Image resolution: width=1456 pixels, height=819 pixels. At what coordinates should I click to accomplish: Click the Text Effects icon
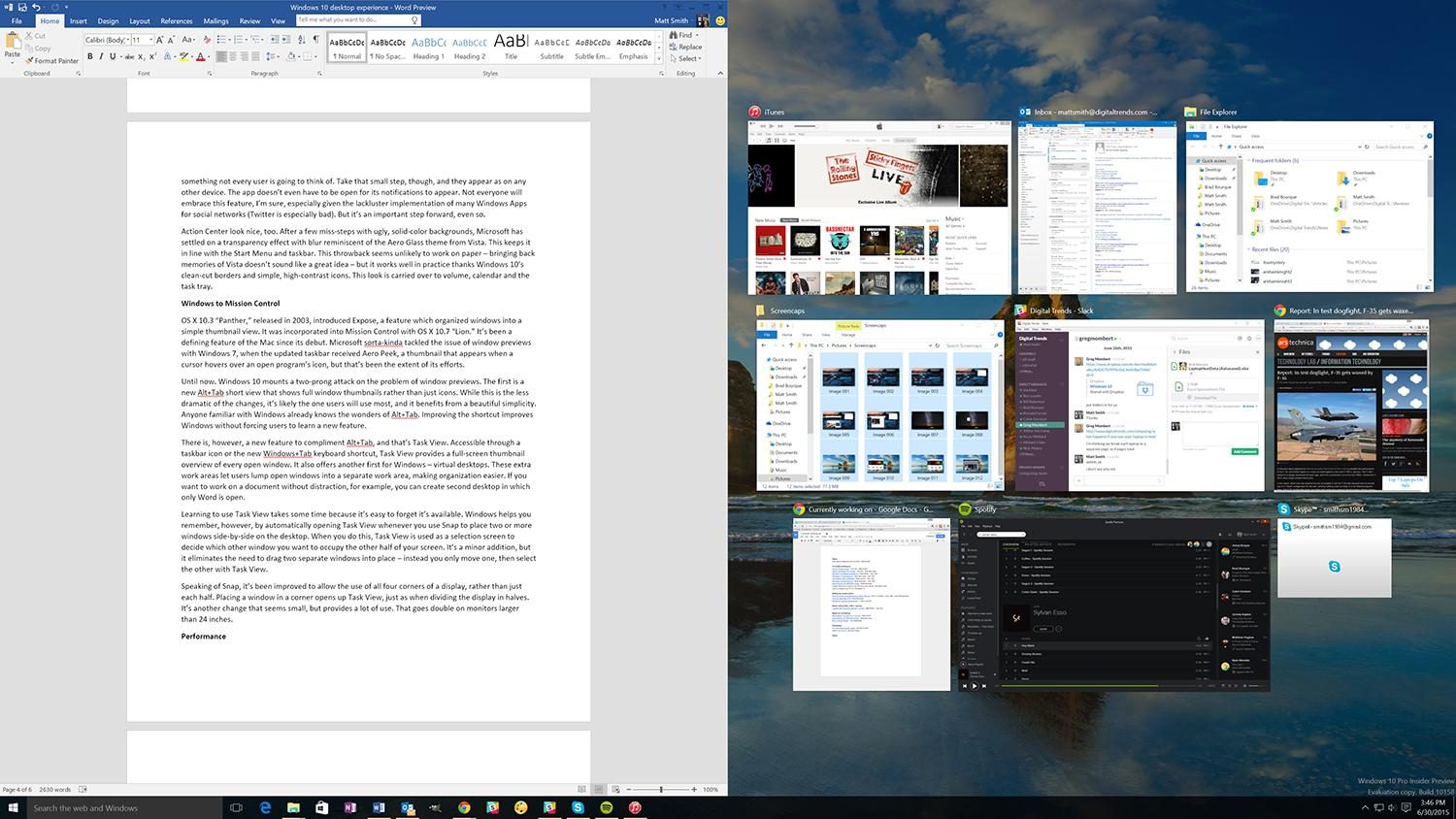tap(167, 56)
